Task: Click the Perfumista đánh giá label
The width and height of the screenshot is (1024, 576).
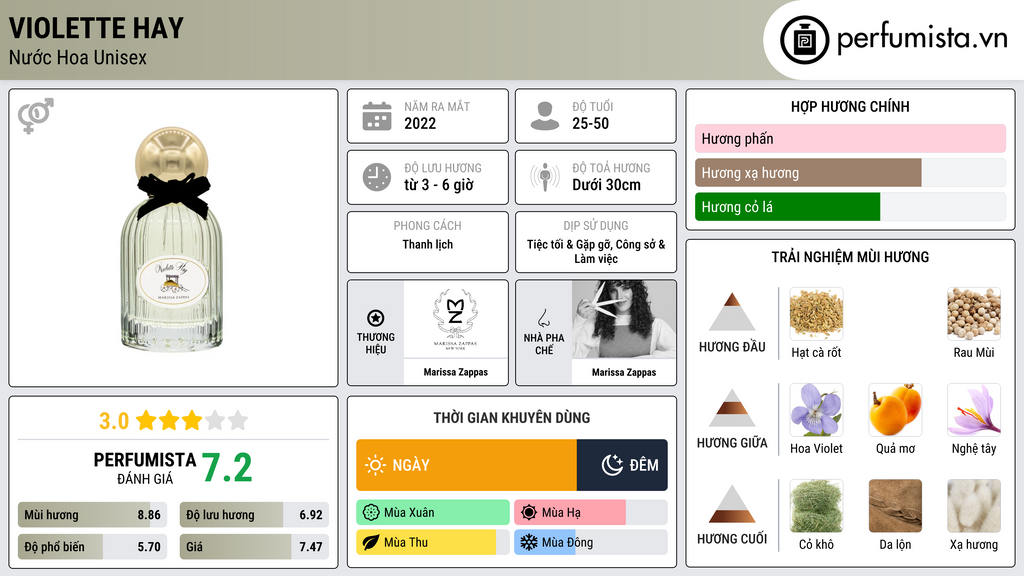Action: click(144, 468)
